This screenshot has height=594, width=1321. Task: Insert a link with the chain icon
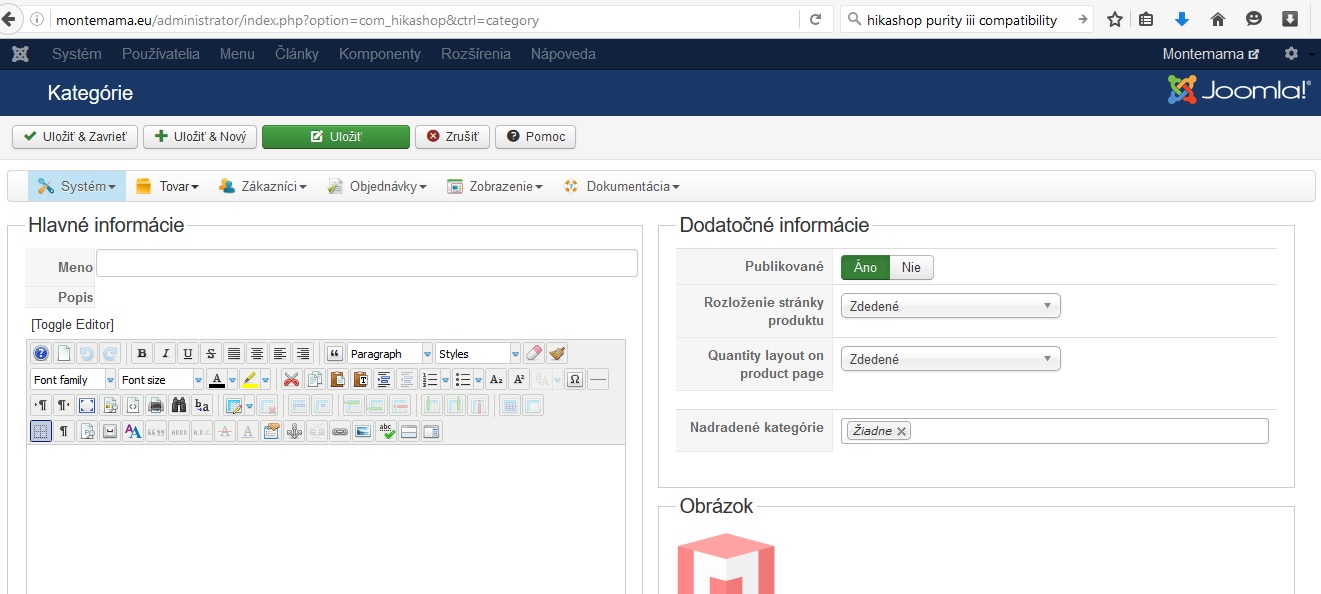tap(340, 432)
